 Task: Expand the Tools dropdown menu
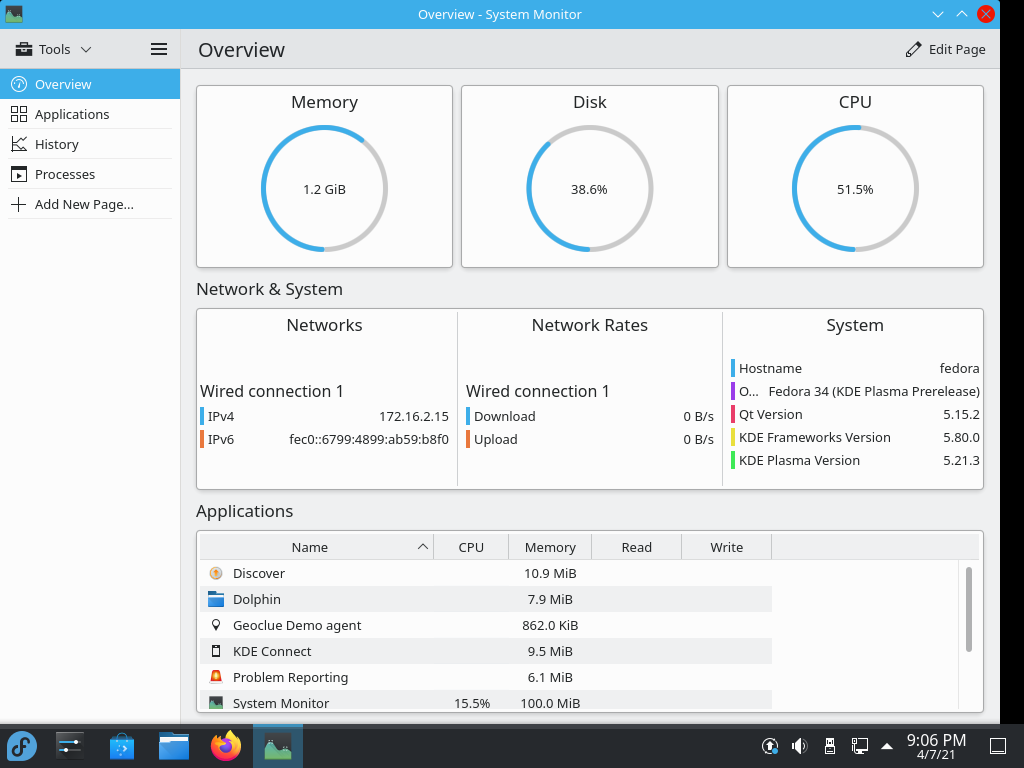[54, 49]
